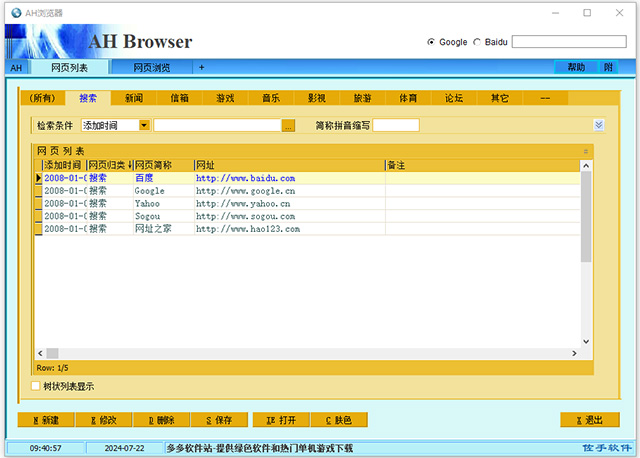Expand the double-chevron panel icon in search bar

pyautogui.click(x=598, y=125)
